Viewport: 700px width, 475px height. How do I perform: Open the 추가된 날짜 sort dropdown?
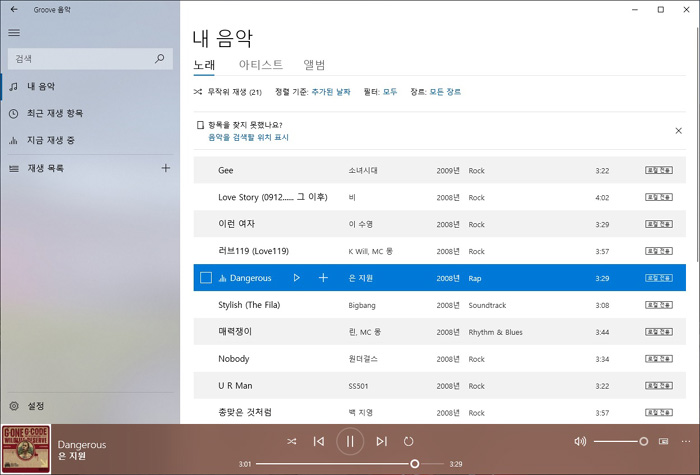331,92
